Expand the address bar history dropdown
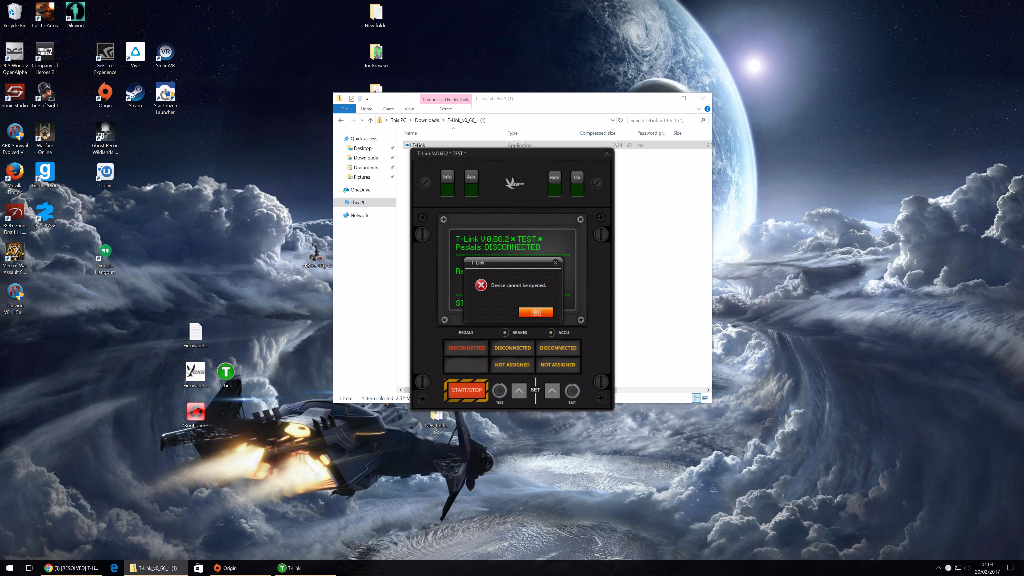1024x576 pixels. (611, 120)
